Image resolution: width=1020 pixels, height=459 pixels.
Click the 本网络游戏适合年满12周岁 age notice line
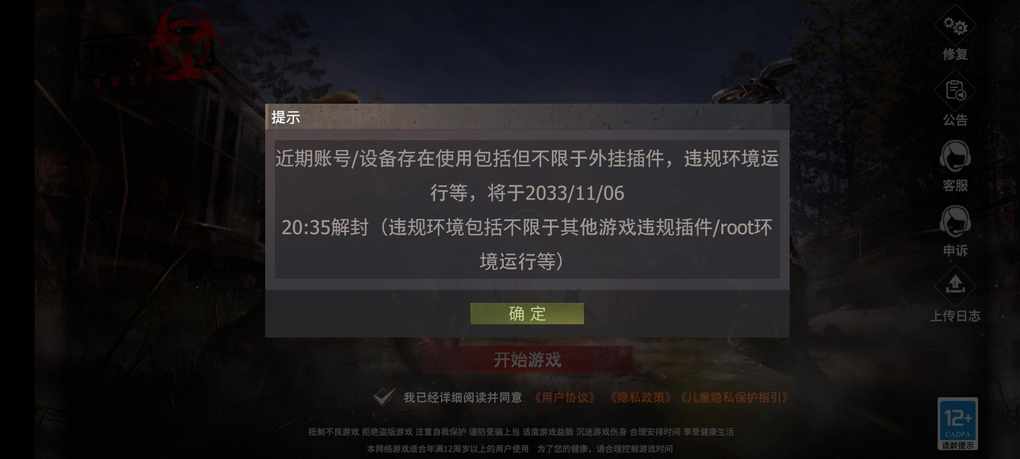click(x=520, y=449)
